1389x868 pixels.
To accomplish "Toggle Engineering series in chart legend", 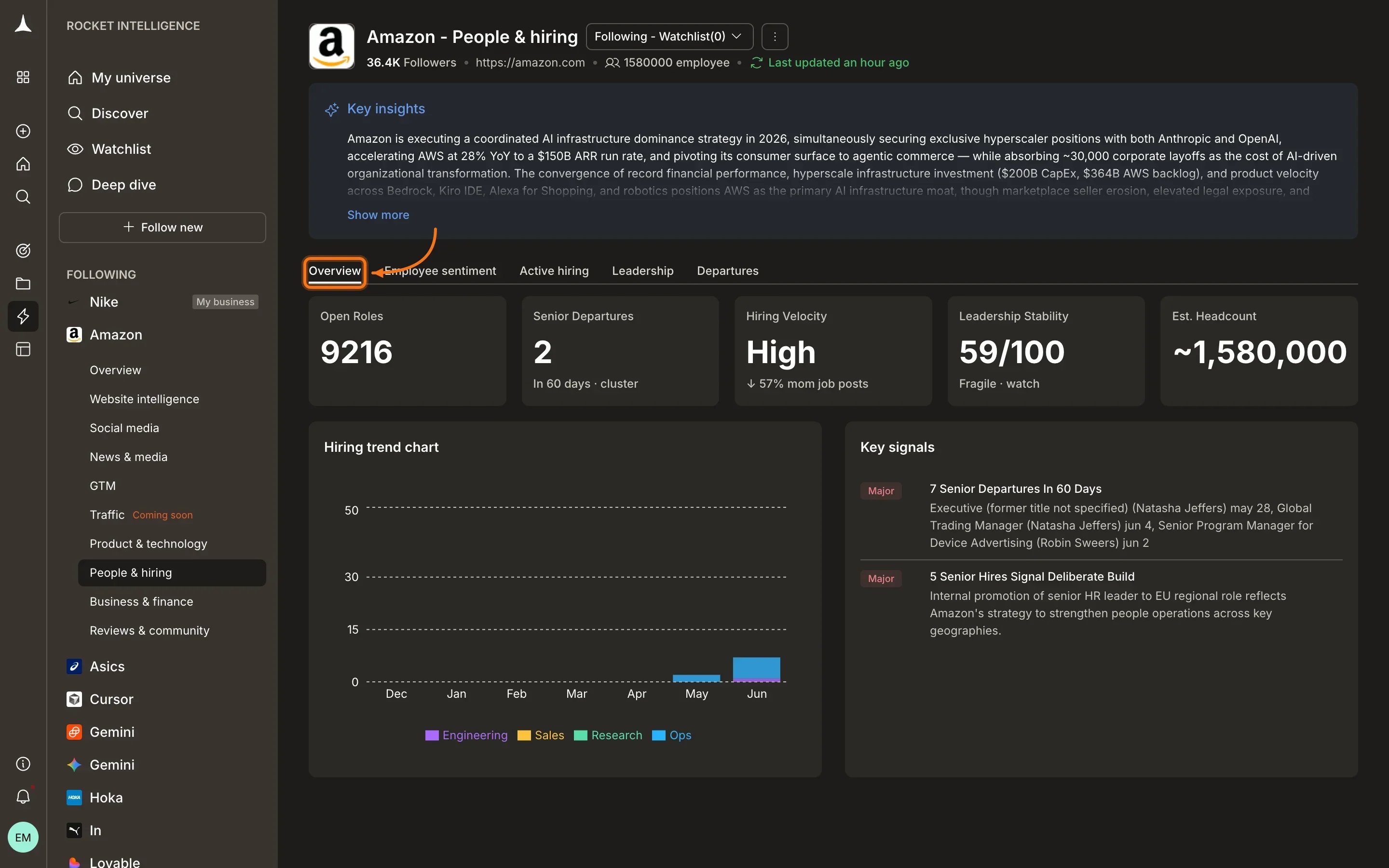I will click(466, 735).
